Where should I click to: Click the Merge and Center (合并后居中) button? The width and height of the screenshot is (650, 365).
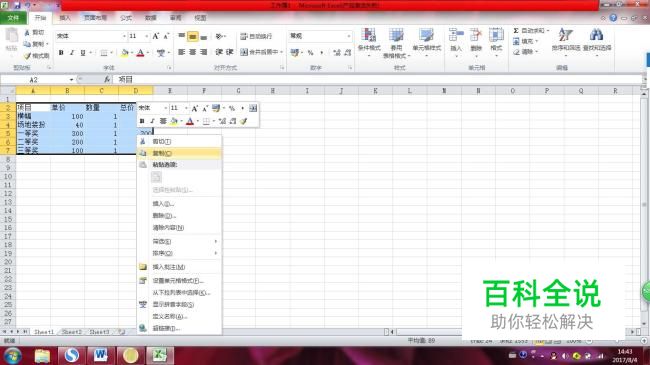259,52
